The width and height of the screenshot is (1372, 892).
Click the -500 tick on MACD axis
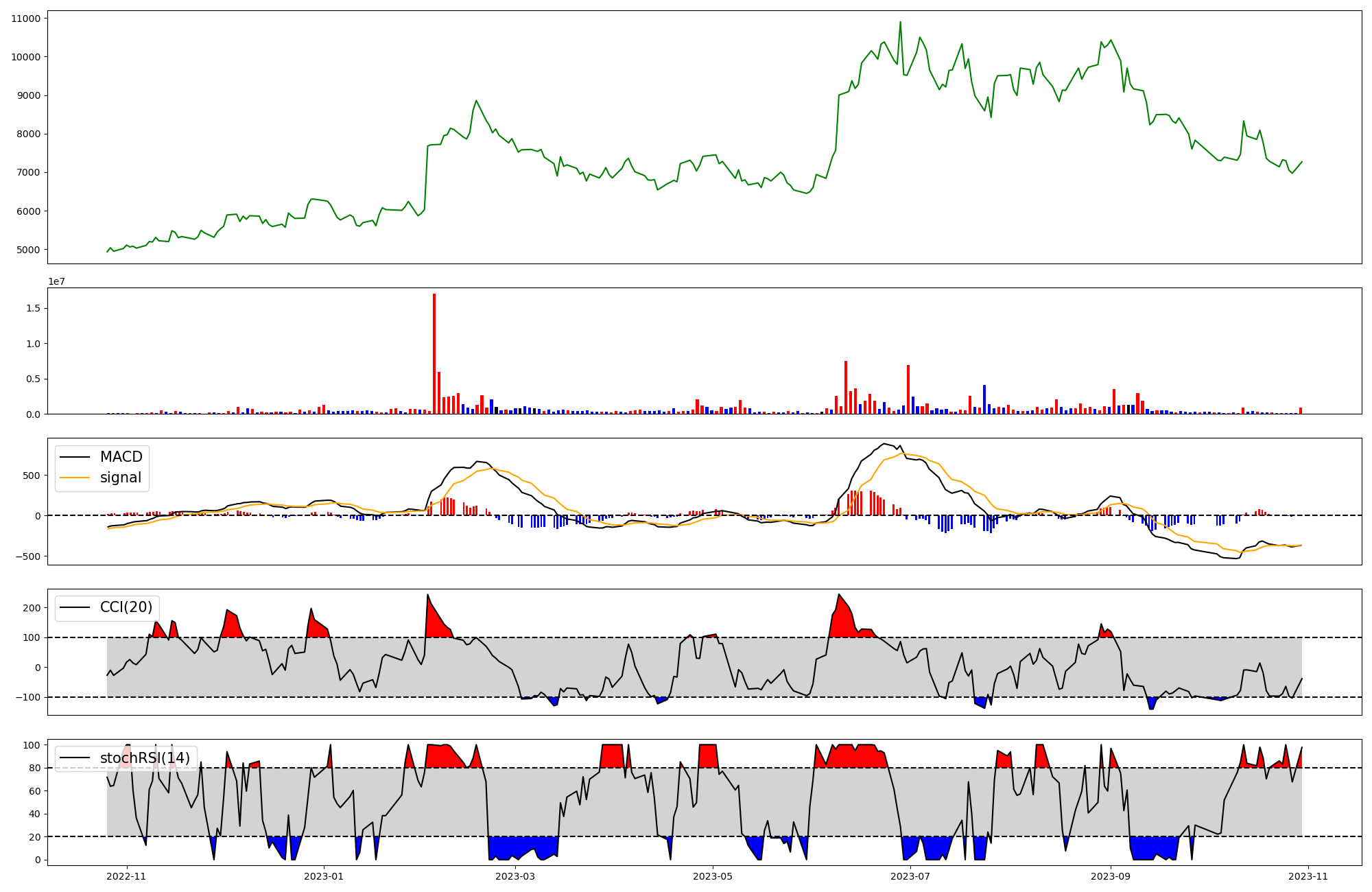[x=28, y=556]
